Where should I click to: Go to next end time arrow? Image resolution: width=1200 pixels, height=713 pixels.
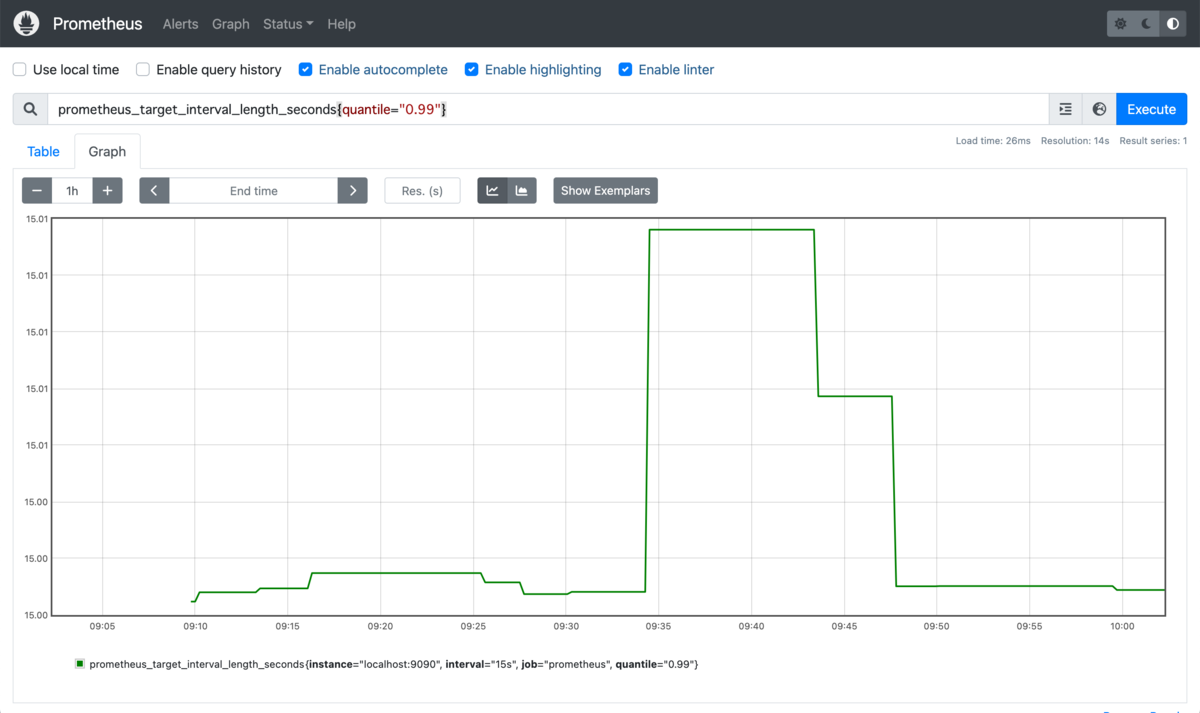(x=353, y=190)
